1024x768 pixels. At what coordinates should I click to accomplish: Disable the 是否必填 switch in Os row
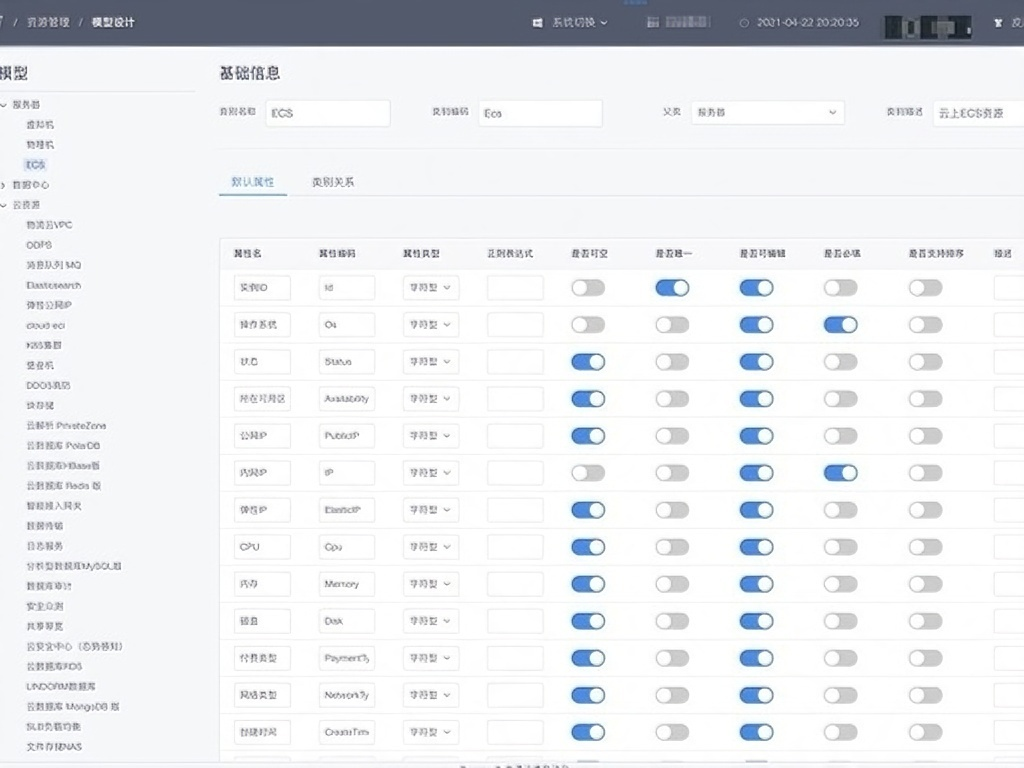pos(840,325)
